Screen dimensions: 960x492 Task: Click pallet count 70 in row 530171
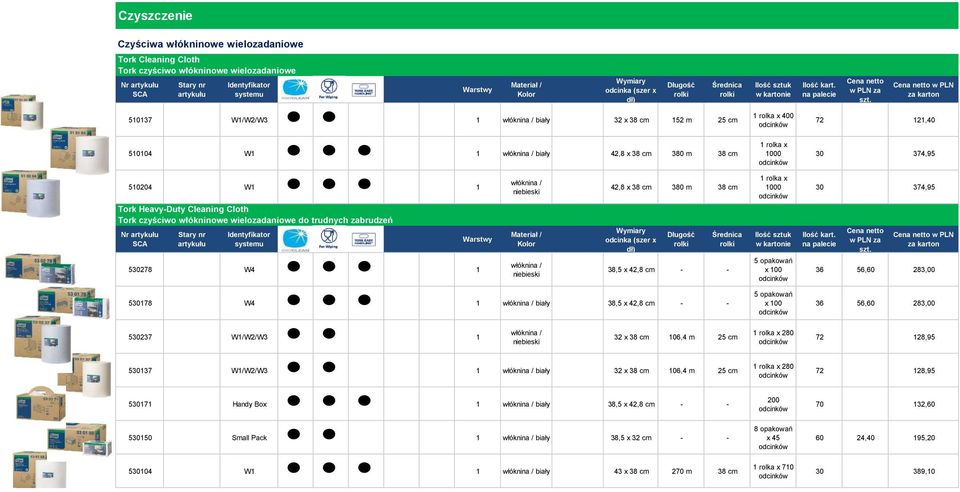click(x=819, y=404)
